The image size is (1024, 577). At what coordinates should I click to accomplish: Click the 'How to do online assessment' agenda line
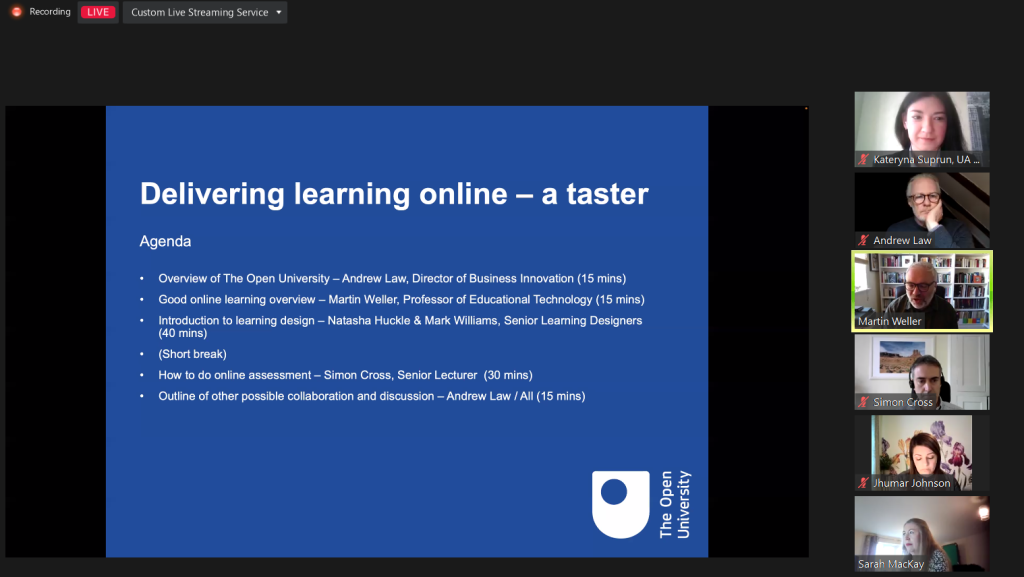click(x=345, y=375)
